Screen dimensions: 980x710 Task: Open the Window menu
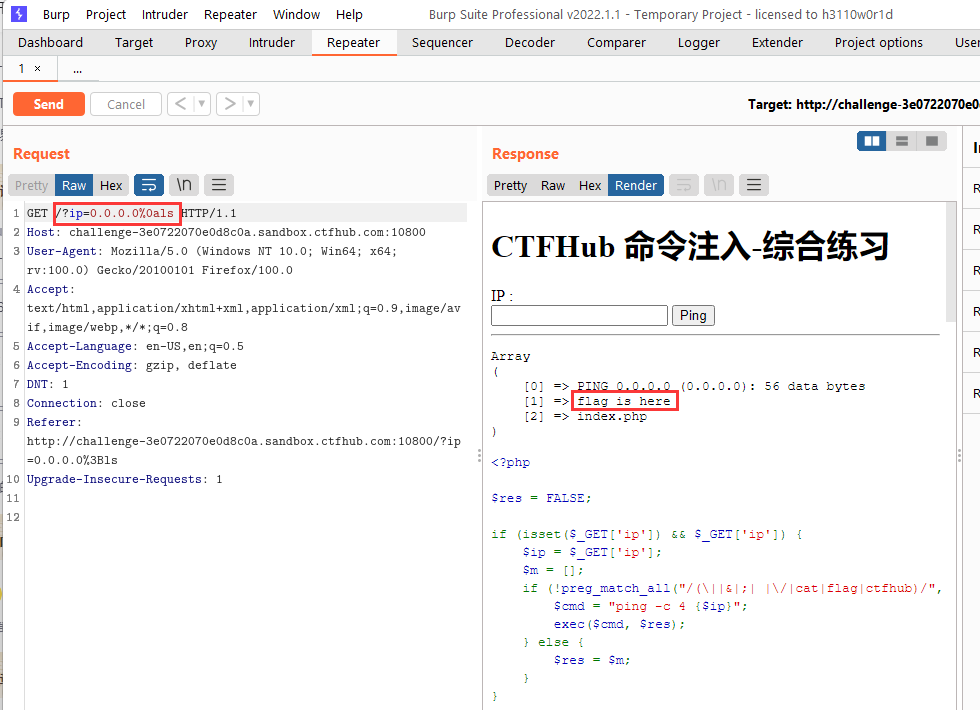[x=296, y=14]
